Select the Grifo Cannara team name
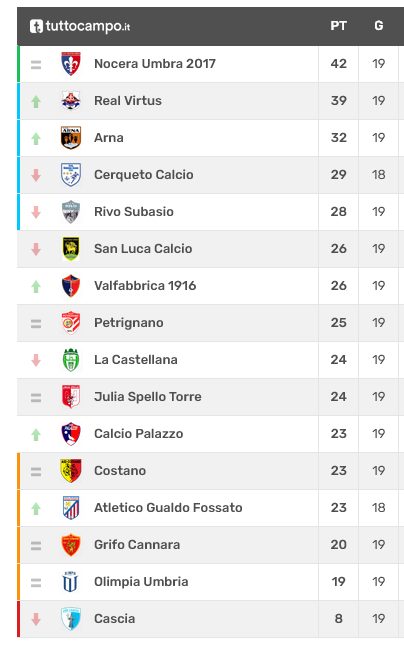 pyautogui.click(x=137, y=545)
